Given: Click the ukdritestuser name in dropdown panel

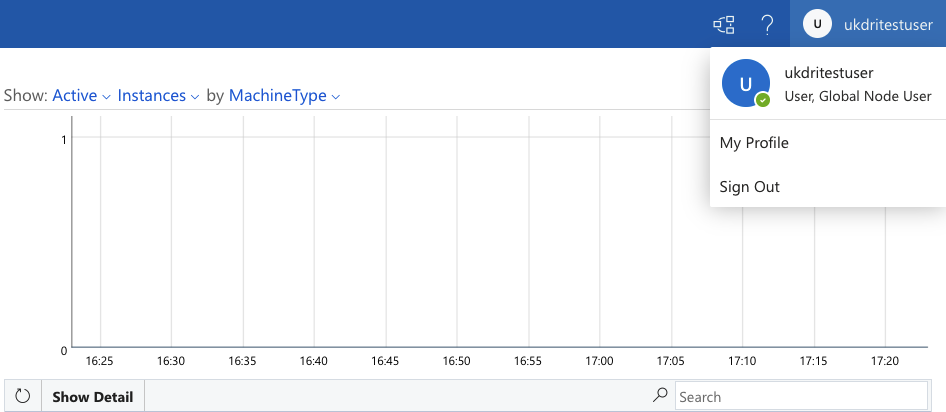Looking at the screenshot, I should [829, 73].
